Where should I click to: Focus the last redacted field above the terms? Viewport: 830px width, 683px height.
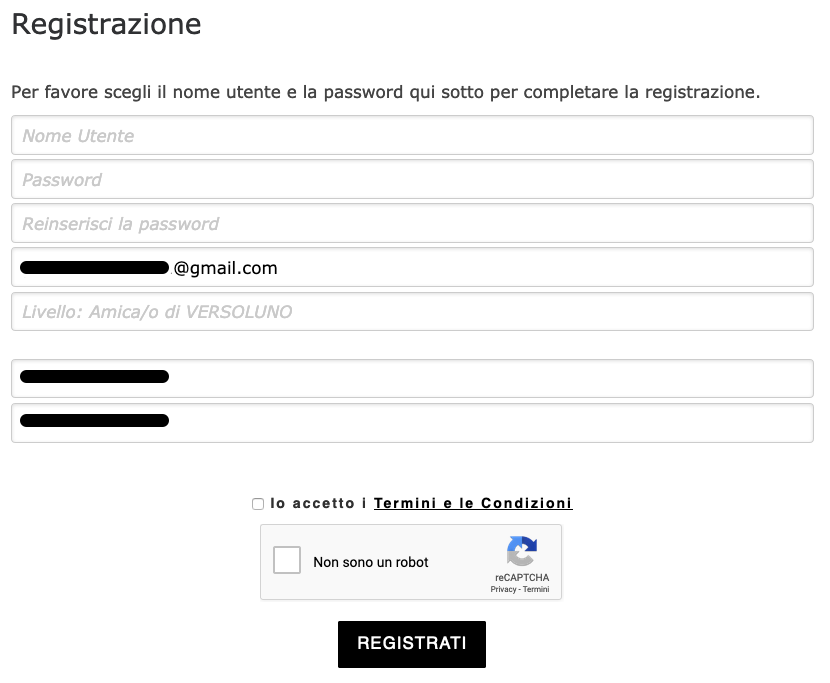coord(412,422)
